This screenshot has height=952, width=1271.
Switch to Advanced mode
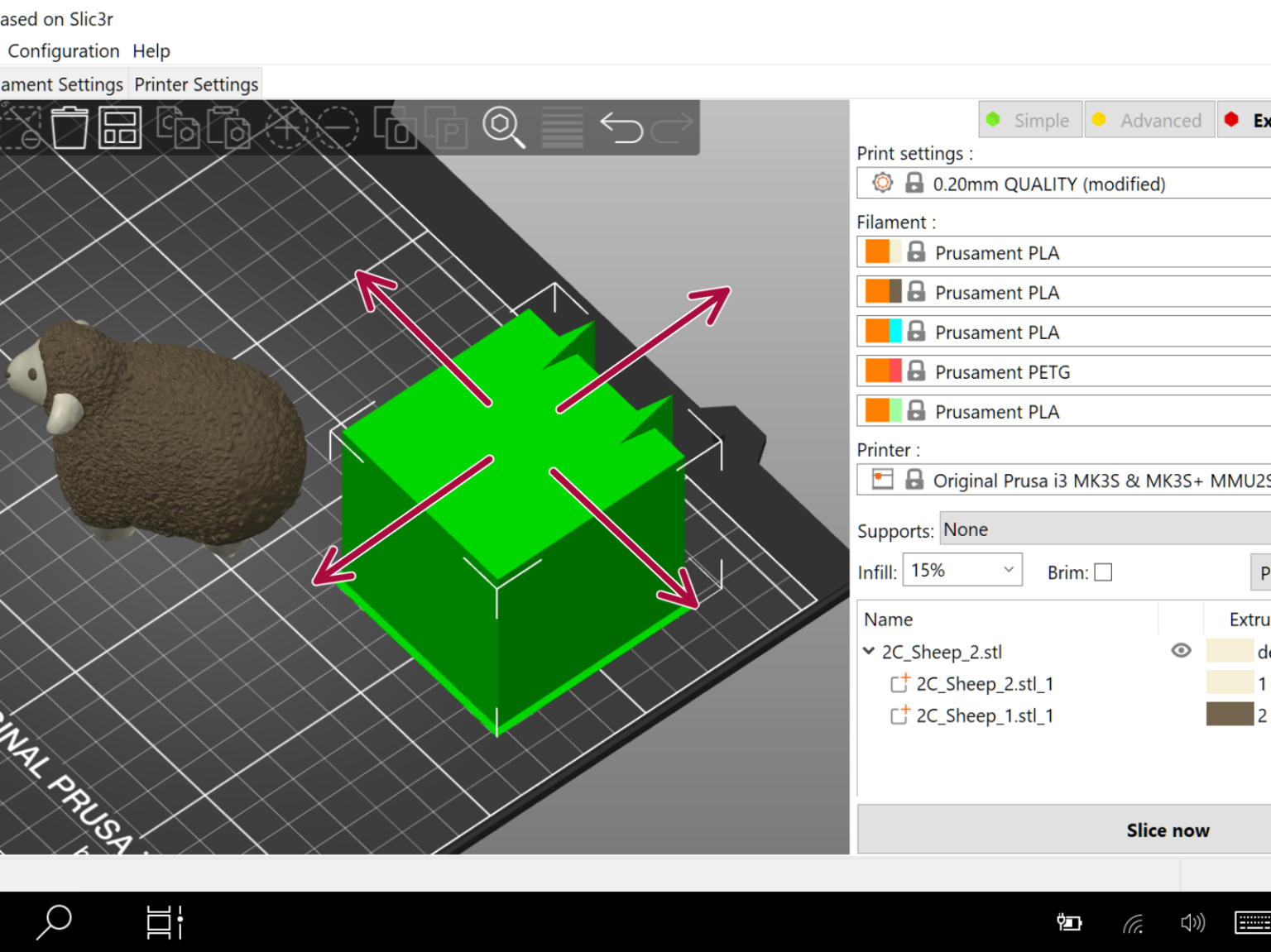(1149, 119)
